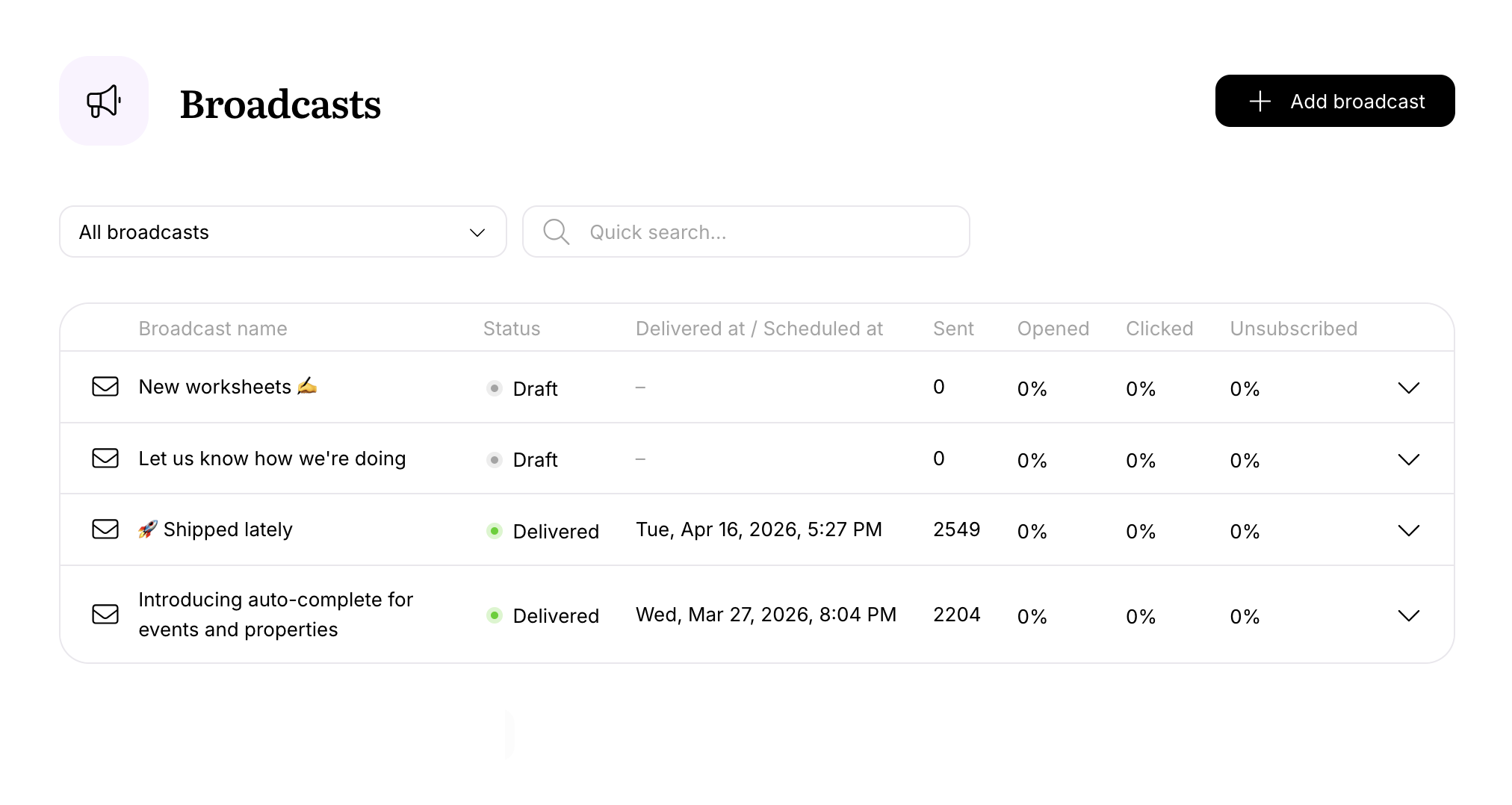Open the Let us know how we're doing broadcast

point(272,458)
